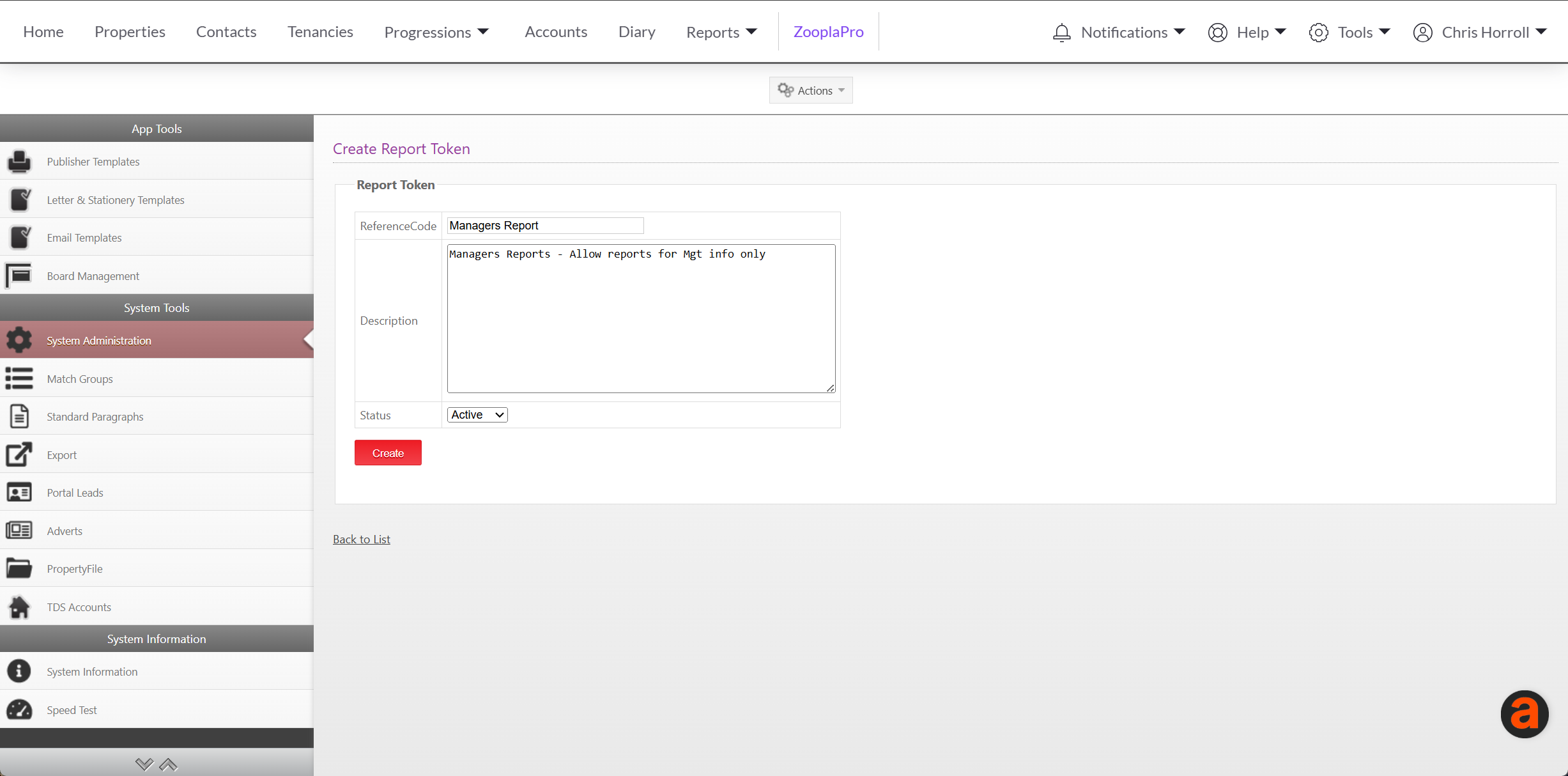Screen dimensions: 1568x776
Task: Open Publisher Templates printer icon
Action: 19,161
